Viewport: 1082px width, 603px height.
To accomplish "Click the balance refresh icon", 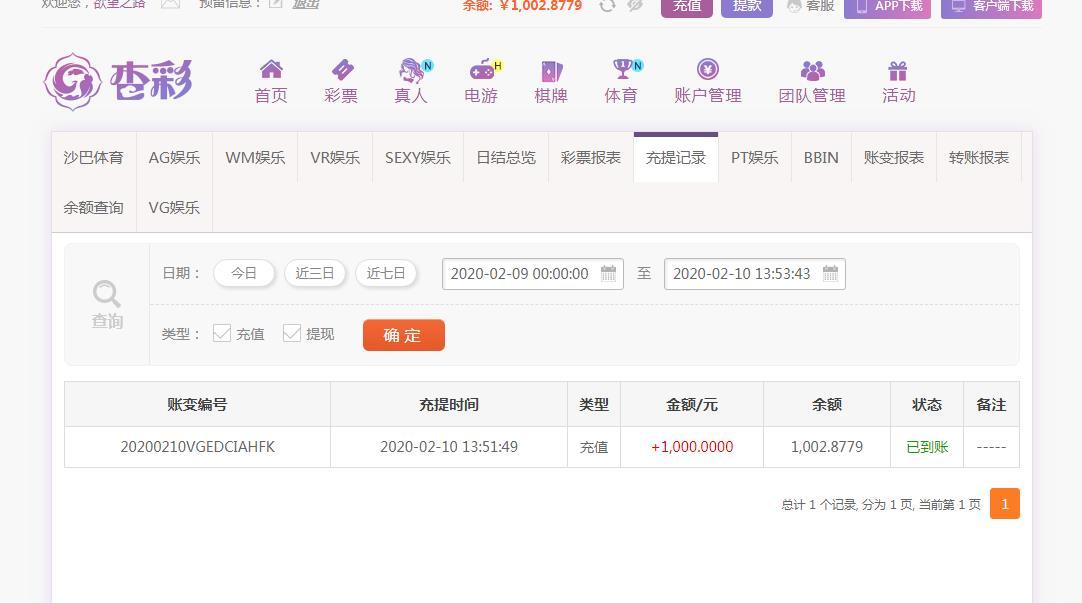I will click(607, 6).
